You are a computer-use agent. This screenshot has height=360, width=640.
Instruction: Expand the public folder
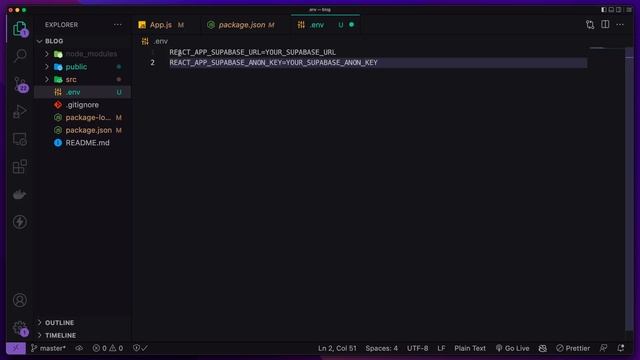pyautogui.click(x=47, y=67)
